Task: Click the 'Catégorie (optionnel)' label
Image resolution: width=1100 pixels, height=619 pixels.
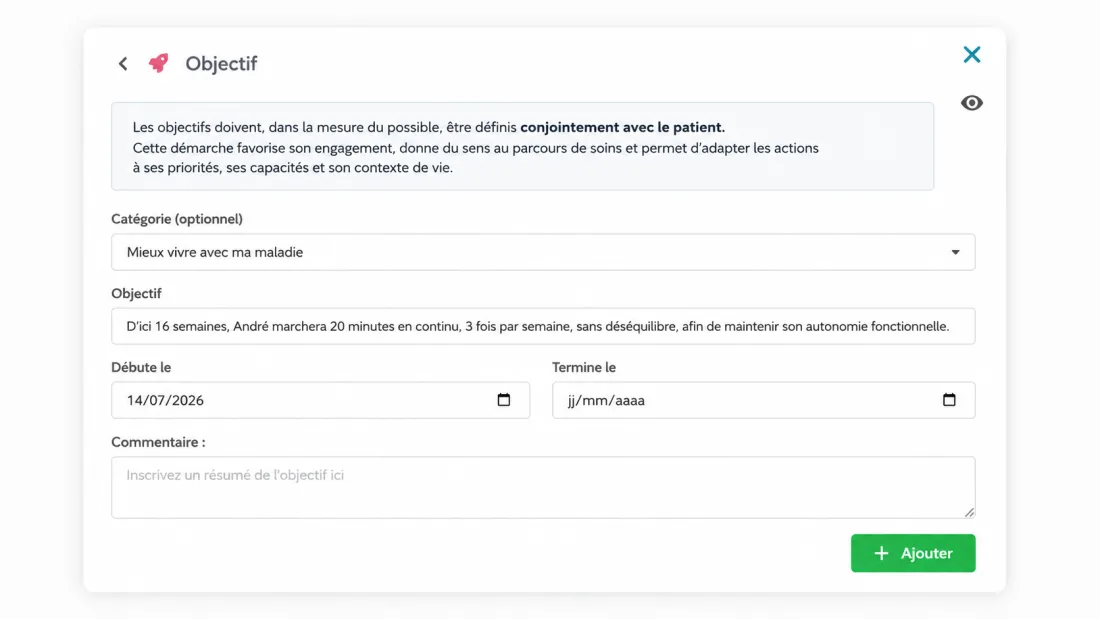Action: pos(177,219)
